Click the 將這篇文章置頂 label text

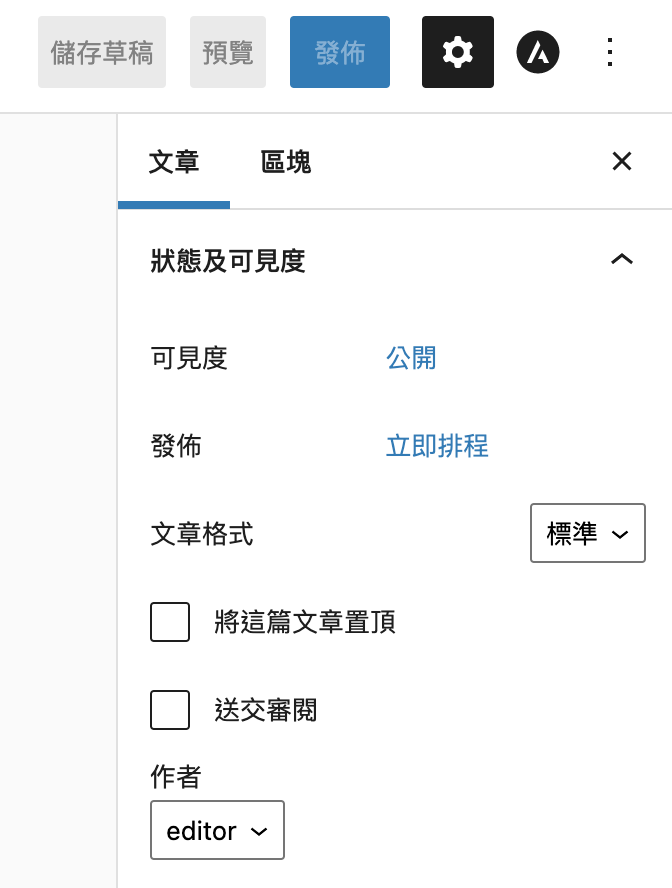click(305, 623)
